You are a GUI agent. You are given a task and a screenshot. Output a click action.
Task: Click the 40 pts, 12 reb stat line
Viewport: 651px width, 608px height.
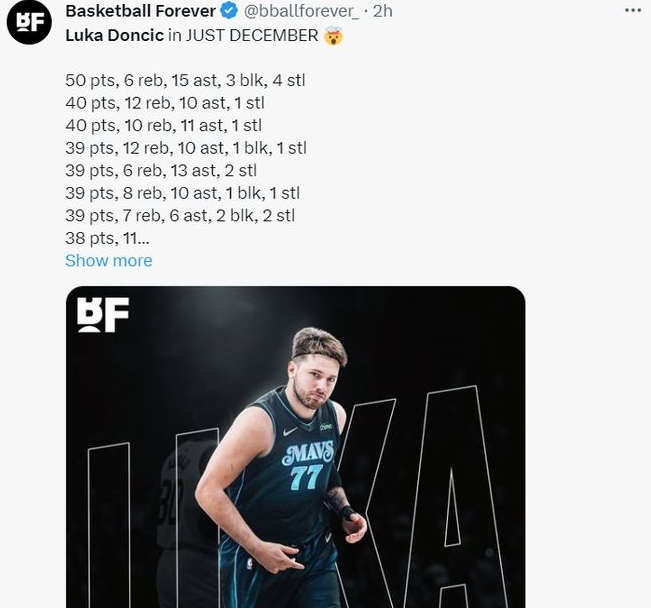pos(164,102)
